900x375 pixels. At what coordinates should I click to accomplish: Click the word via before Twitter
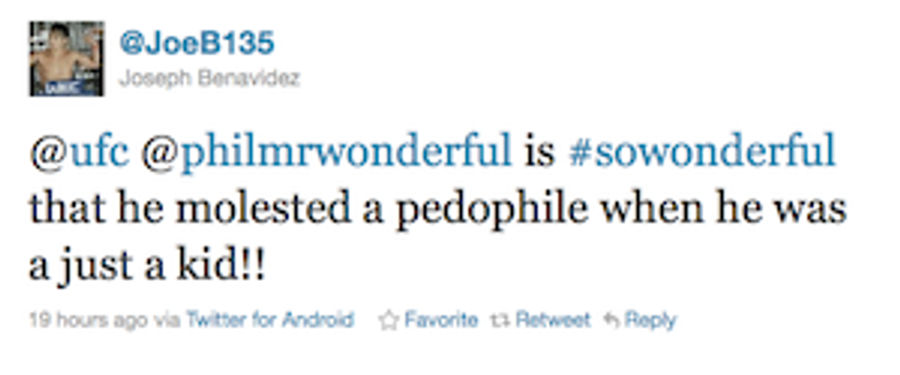click(x=166, y=320)
